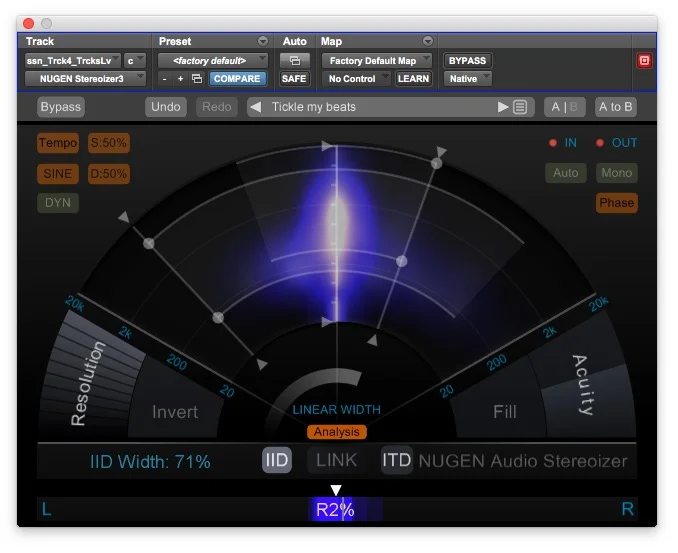
Task: Toggle the Phase button
Action: coord(617,203)
